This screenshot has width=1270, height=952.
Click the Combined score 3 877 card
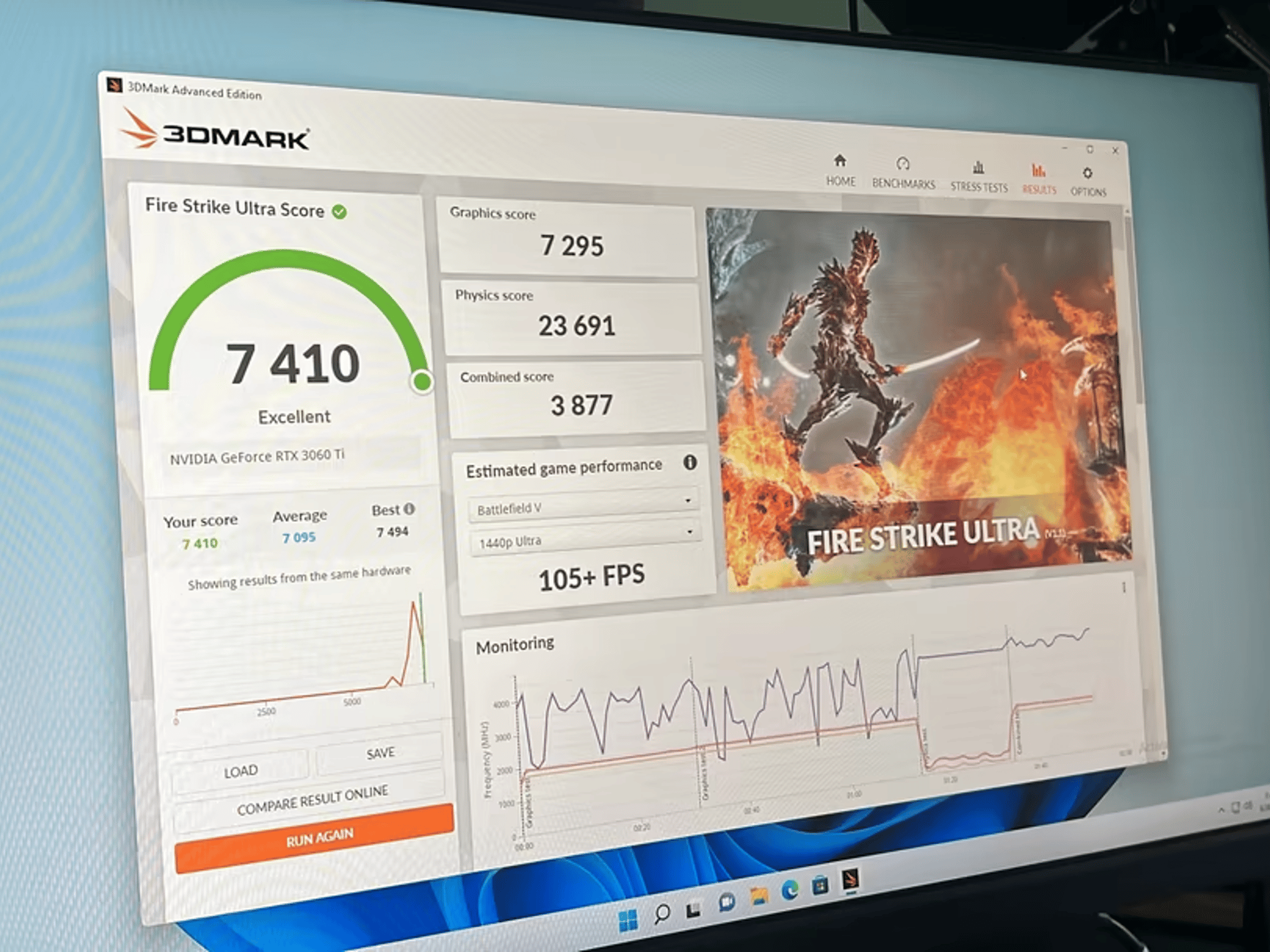point(576,398)
